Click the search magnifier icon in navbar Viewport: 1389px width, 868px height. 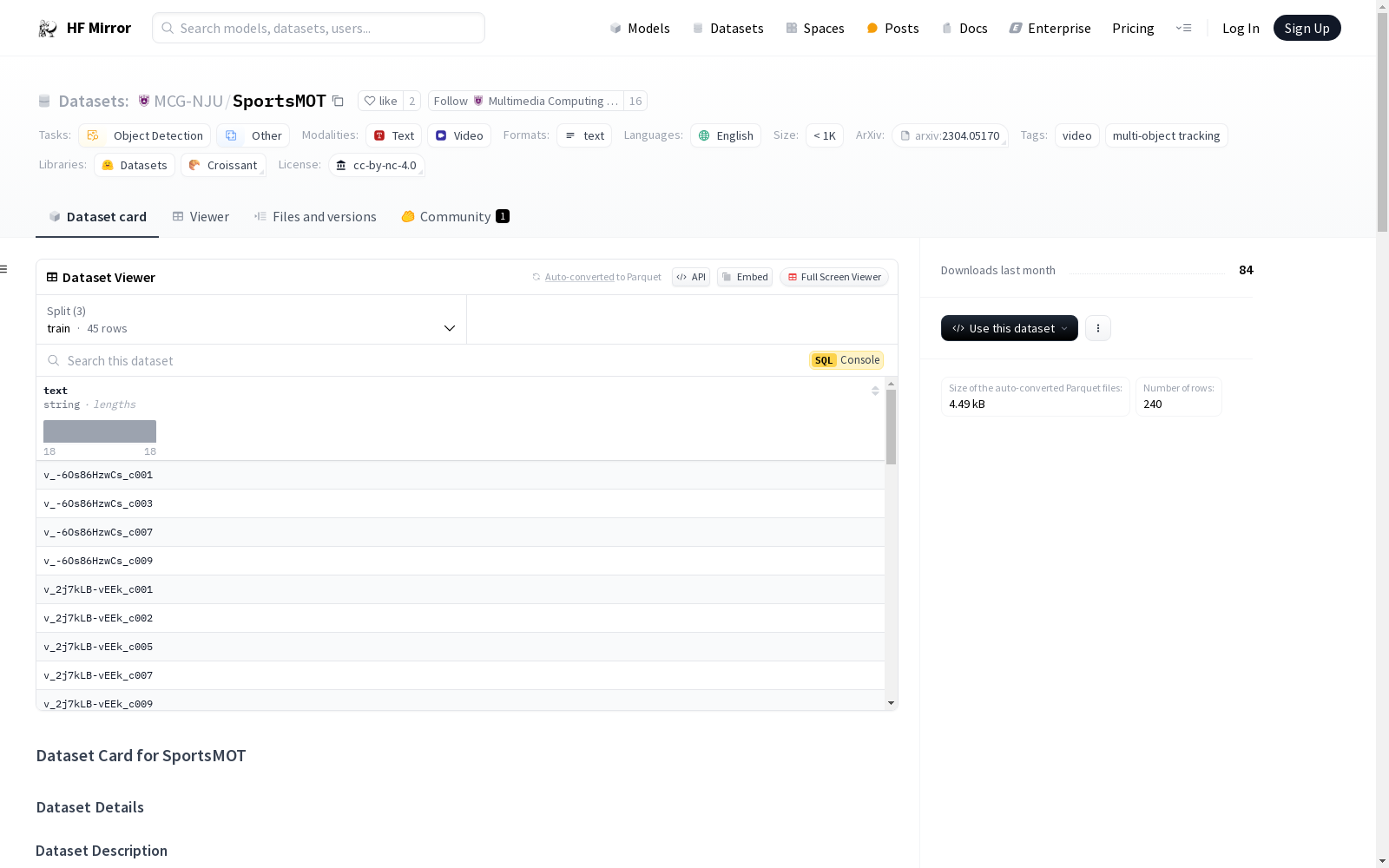pos(168,29)
